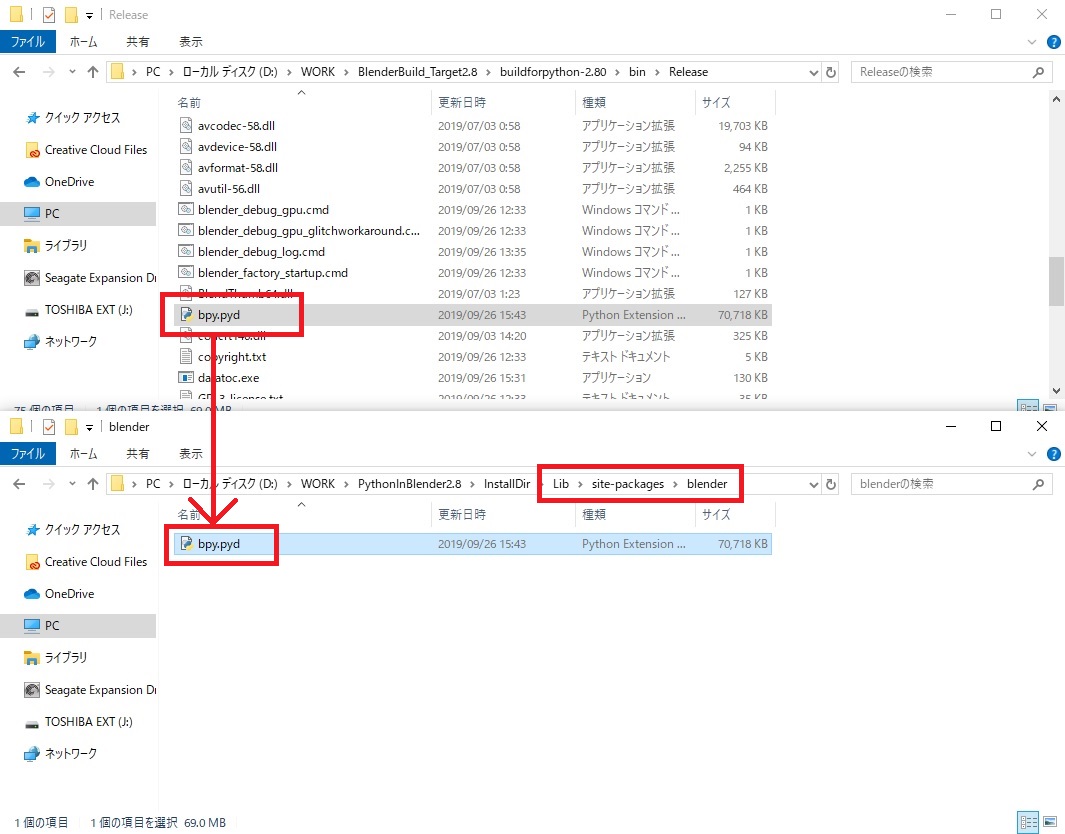This screenshot has width=1065, height=834.
Task: Go back in blender window
Action: tap(19, 484)
